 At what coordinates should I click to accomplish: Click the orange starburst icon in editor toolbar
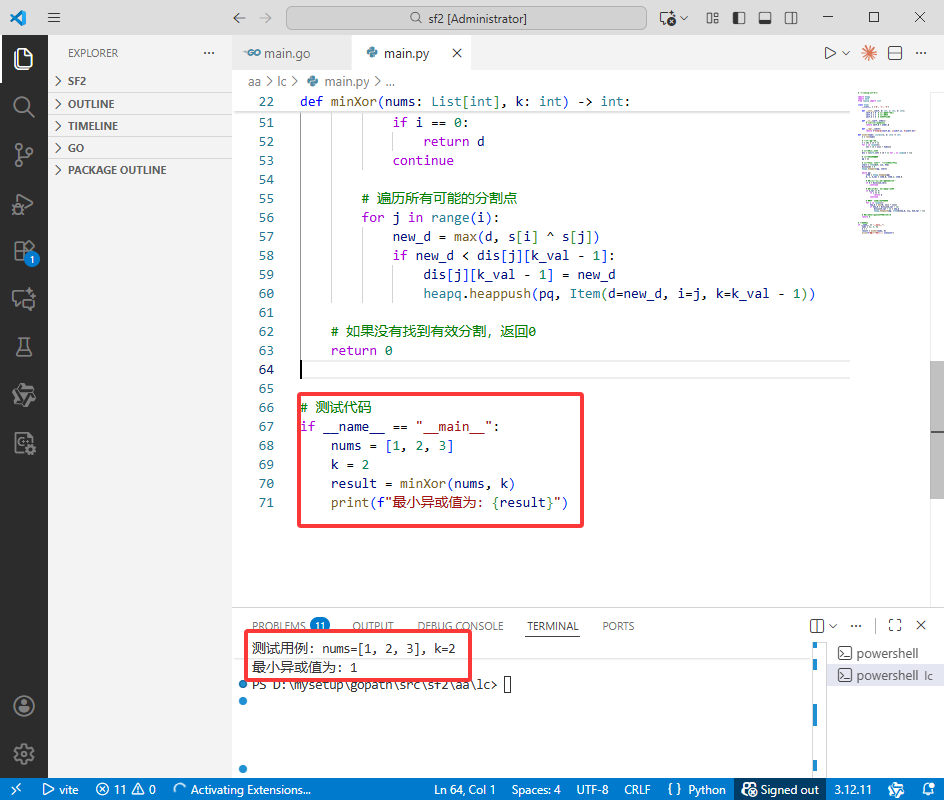tap(868, 53)
